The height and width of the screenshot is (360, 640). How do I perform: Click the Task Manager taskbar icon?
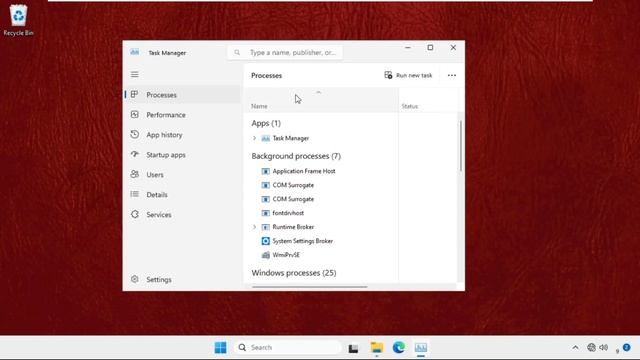coord(421,347)
